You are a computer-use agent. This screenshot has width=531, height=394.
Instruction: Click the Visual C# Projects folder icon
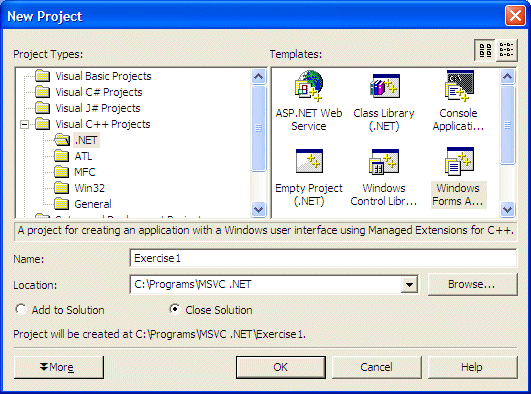43,92
